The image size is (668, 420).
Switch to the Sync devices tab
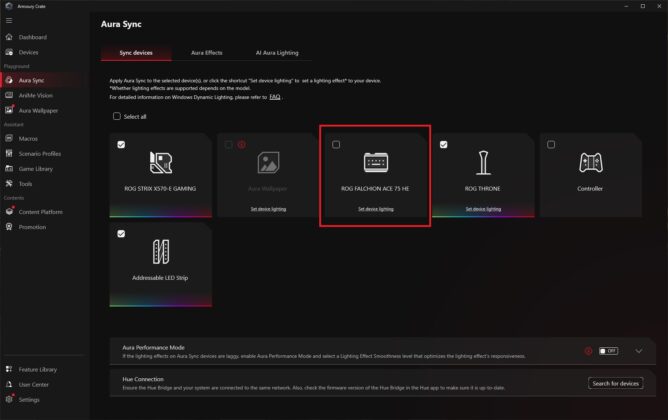(136, 53)
